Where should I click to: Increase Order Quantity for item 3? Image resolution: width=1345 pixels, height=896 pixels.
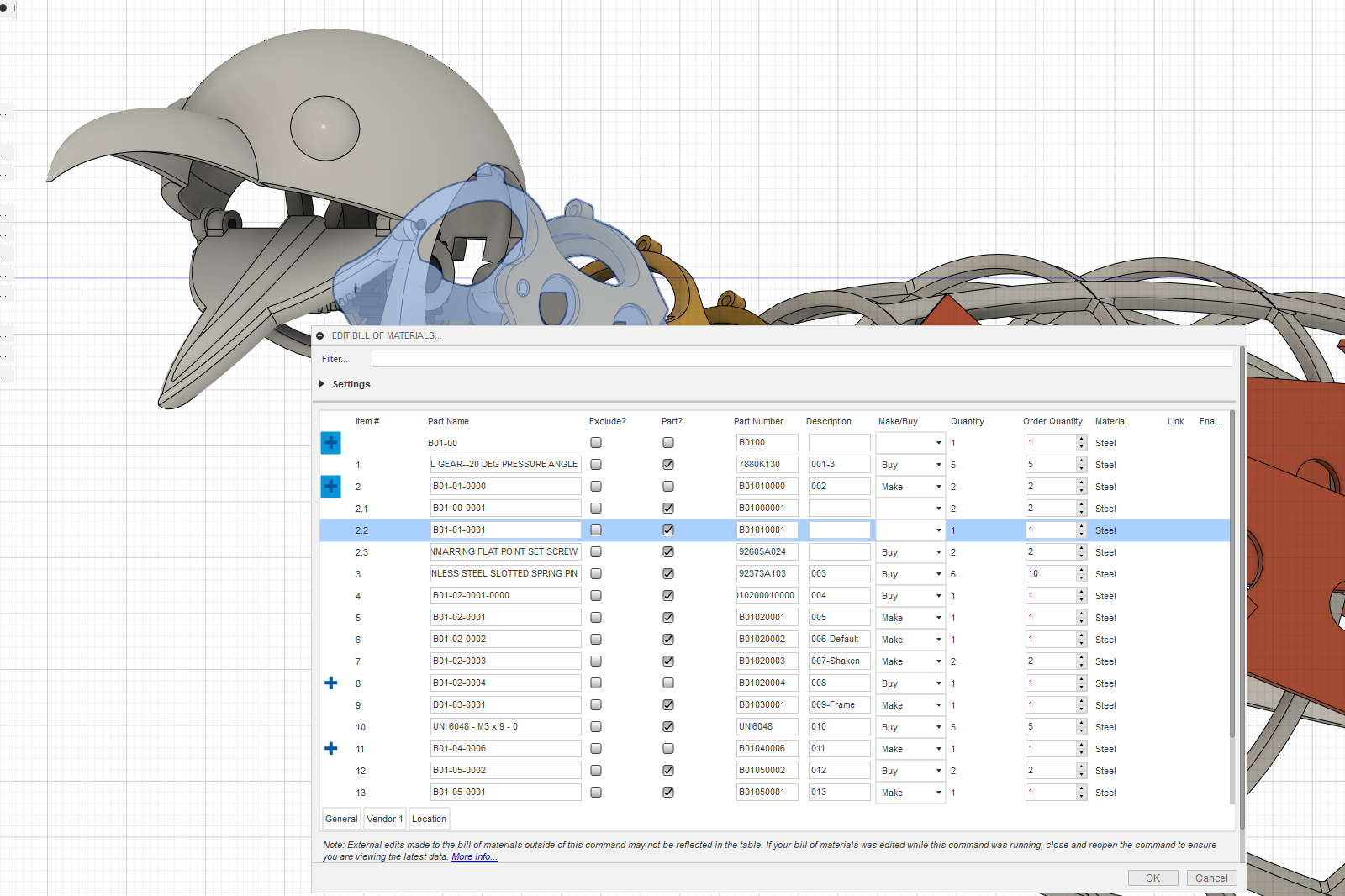(1081, 570)
